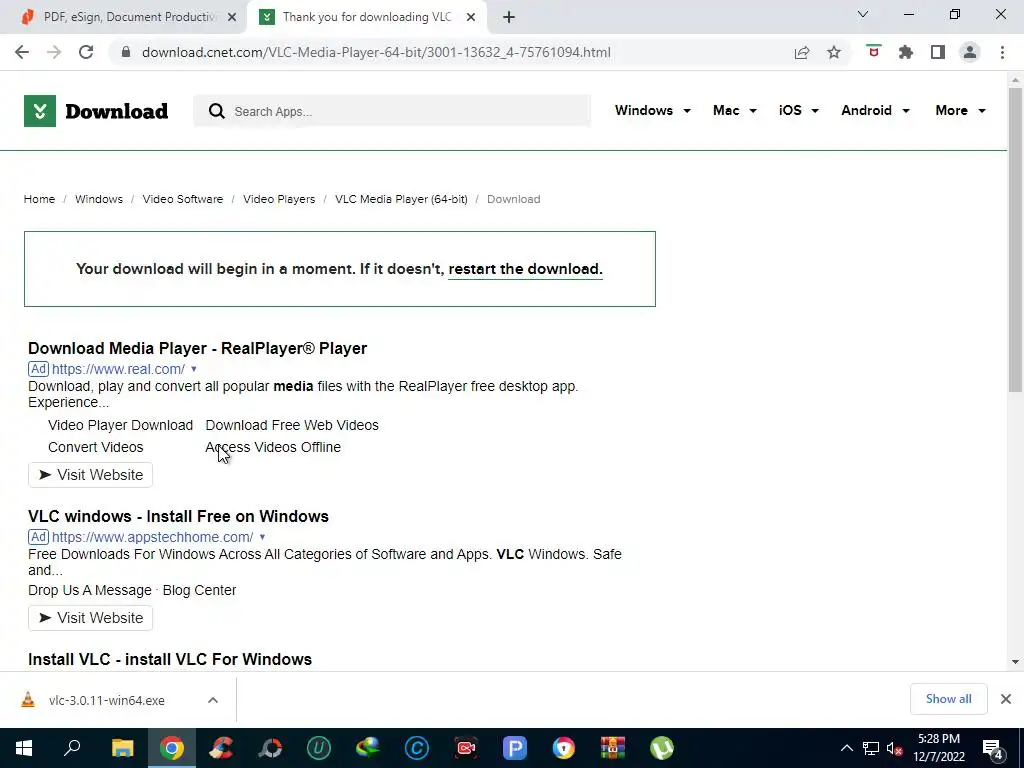
Task: Open the Blog Center link
Action: tap(199, 590)
